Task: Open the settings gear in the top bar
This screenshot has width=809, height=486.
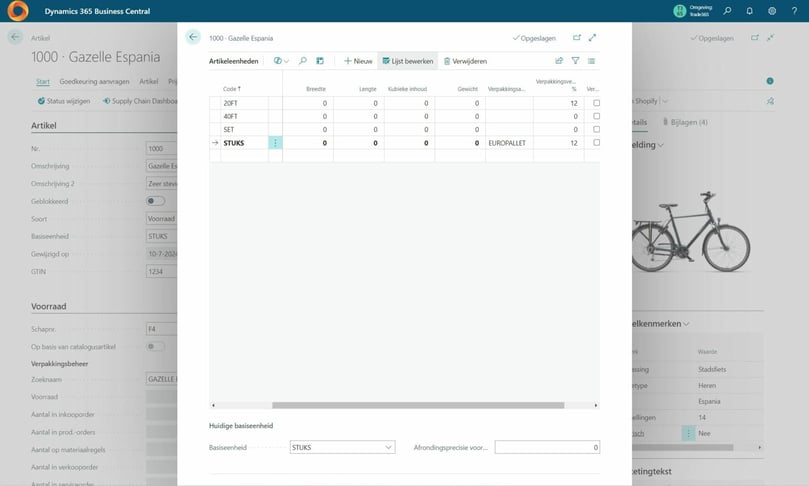Action: pos(772,11)
